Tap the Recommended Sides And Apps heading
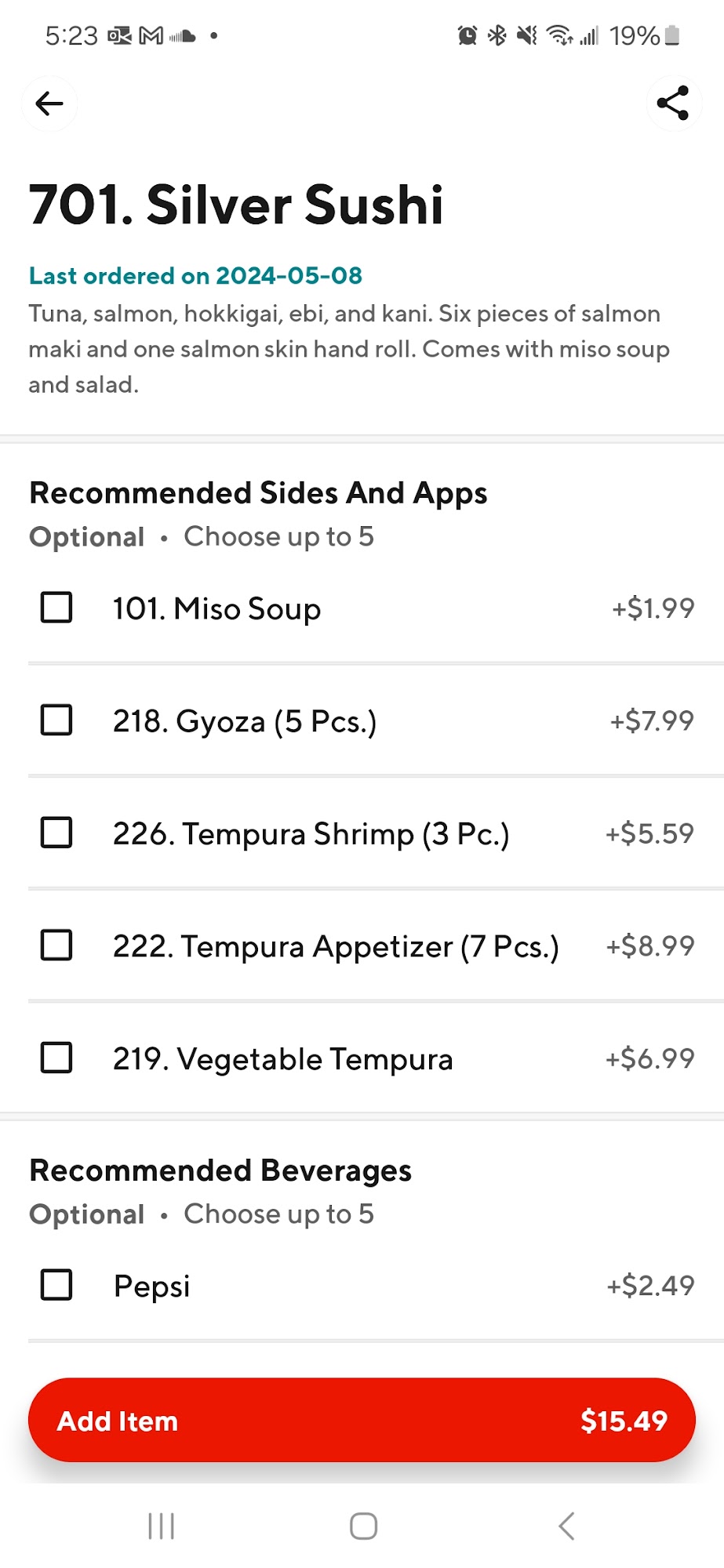The width and height of the screenshot is (724, 1568). (x=258, y=493)
